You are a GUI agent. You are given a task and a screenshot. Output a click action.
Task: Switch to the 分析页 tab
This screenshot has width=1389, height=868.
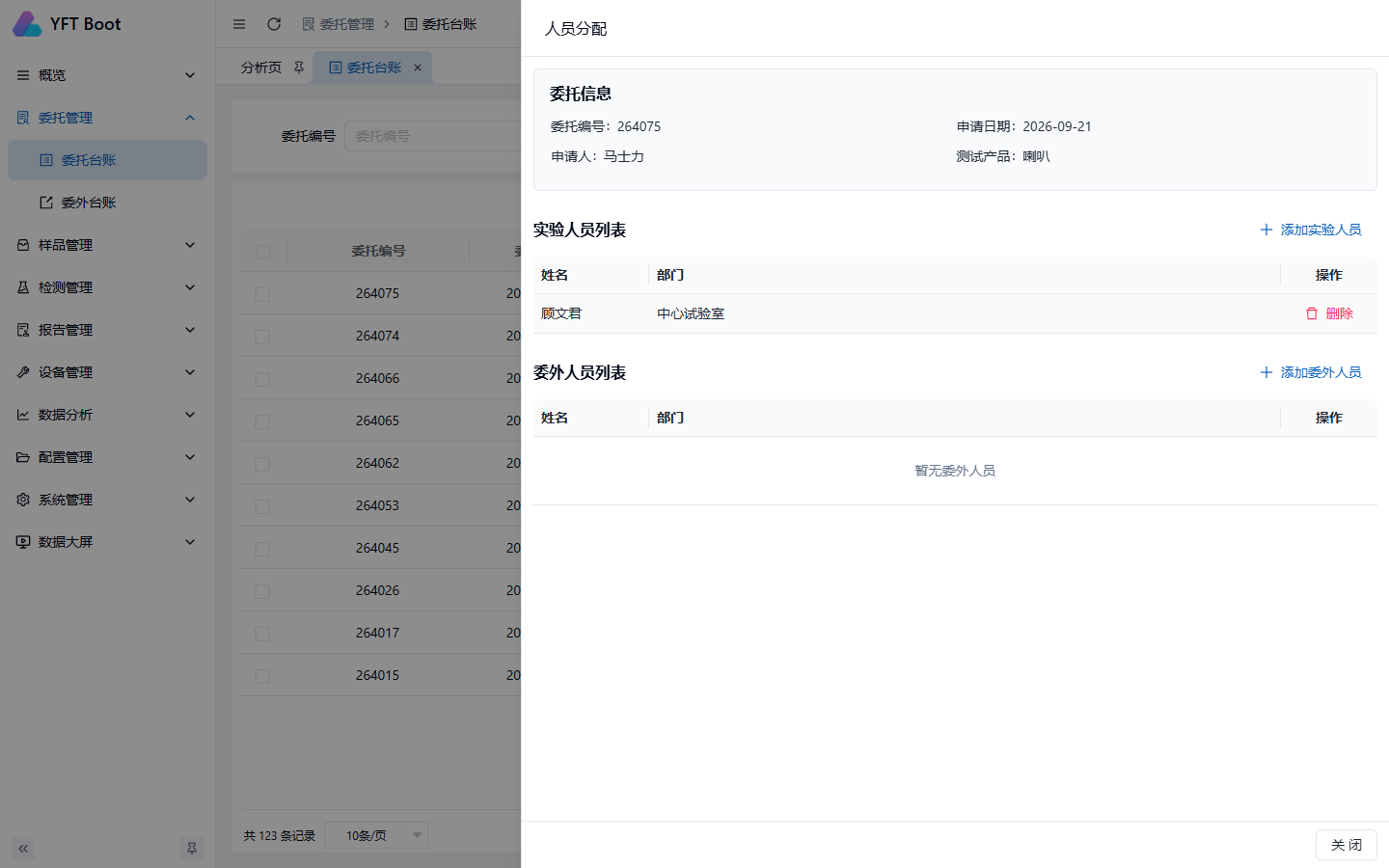261,68
